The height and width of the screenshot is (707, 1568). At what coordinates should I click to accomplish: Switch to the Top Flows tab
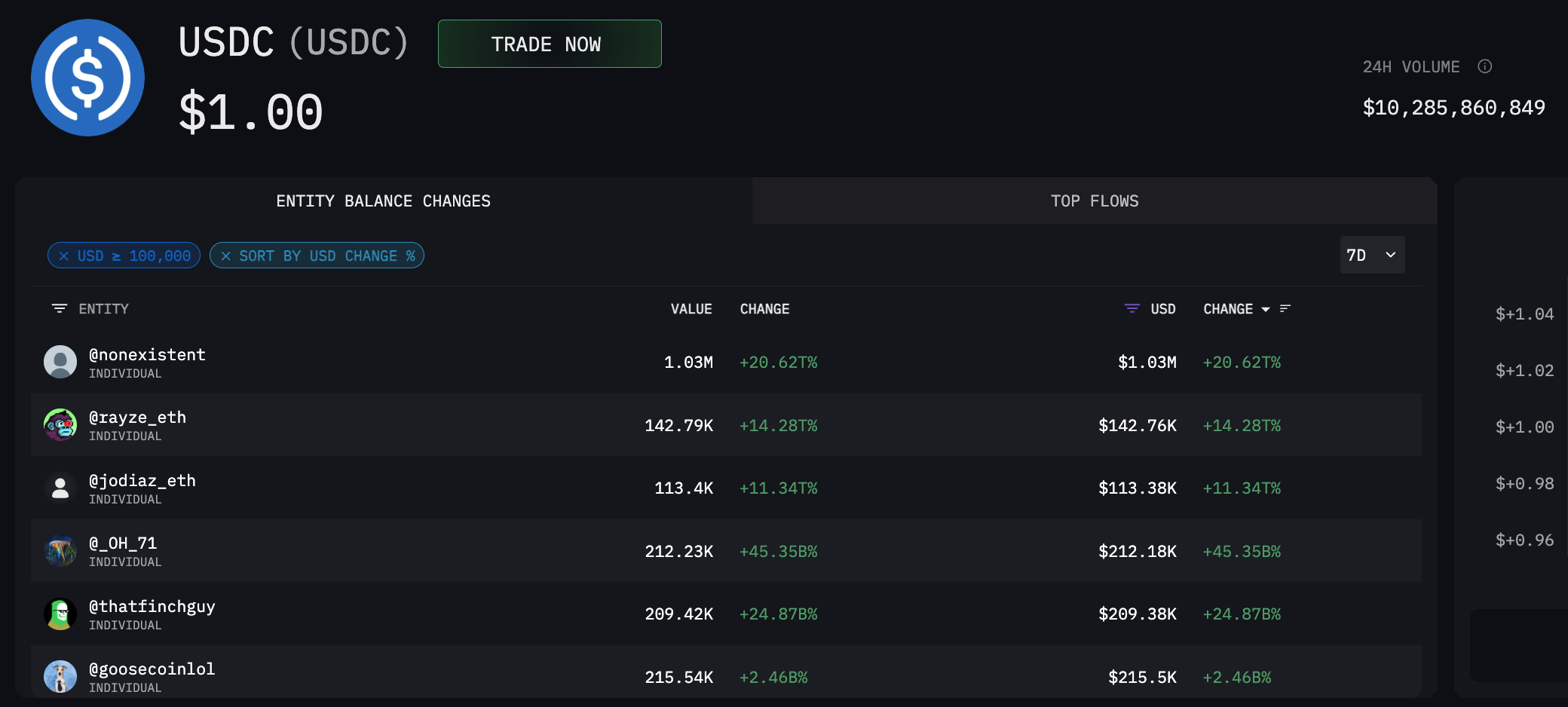point(1095,201)
